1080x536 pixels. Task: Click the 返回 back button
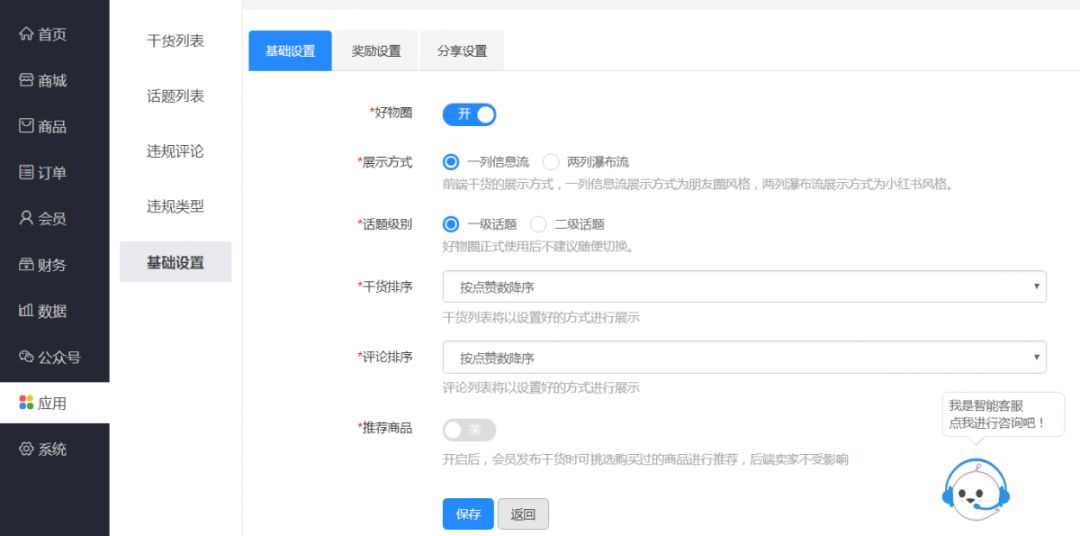point(523,515)
